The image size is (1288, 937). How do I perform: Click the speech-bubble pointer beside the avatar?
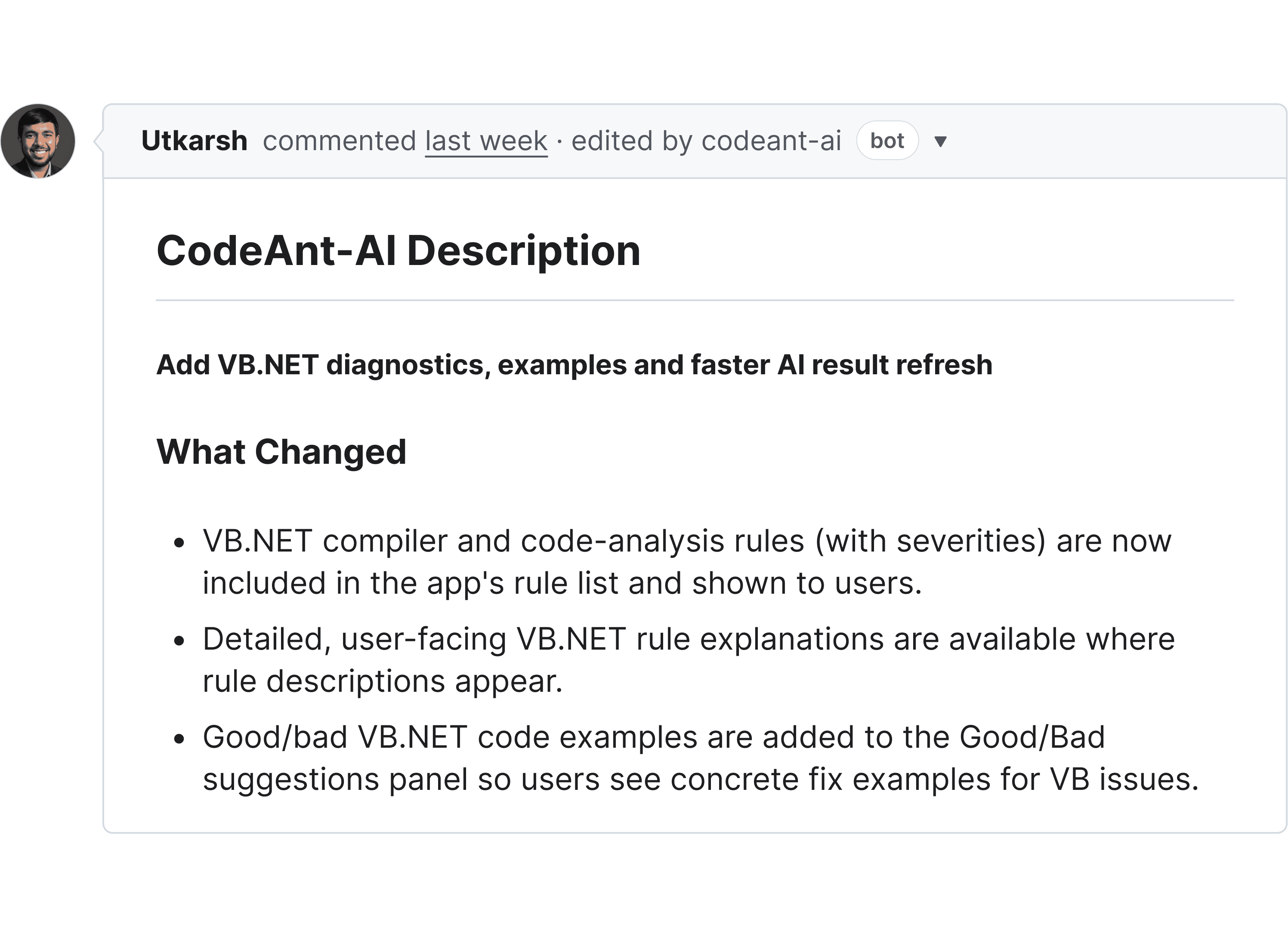pyautogui.click(x=98, y=140)
